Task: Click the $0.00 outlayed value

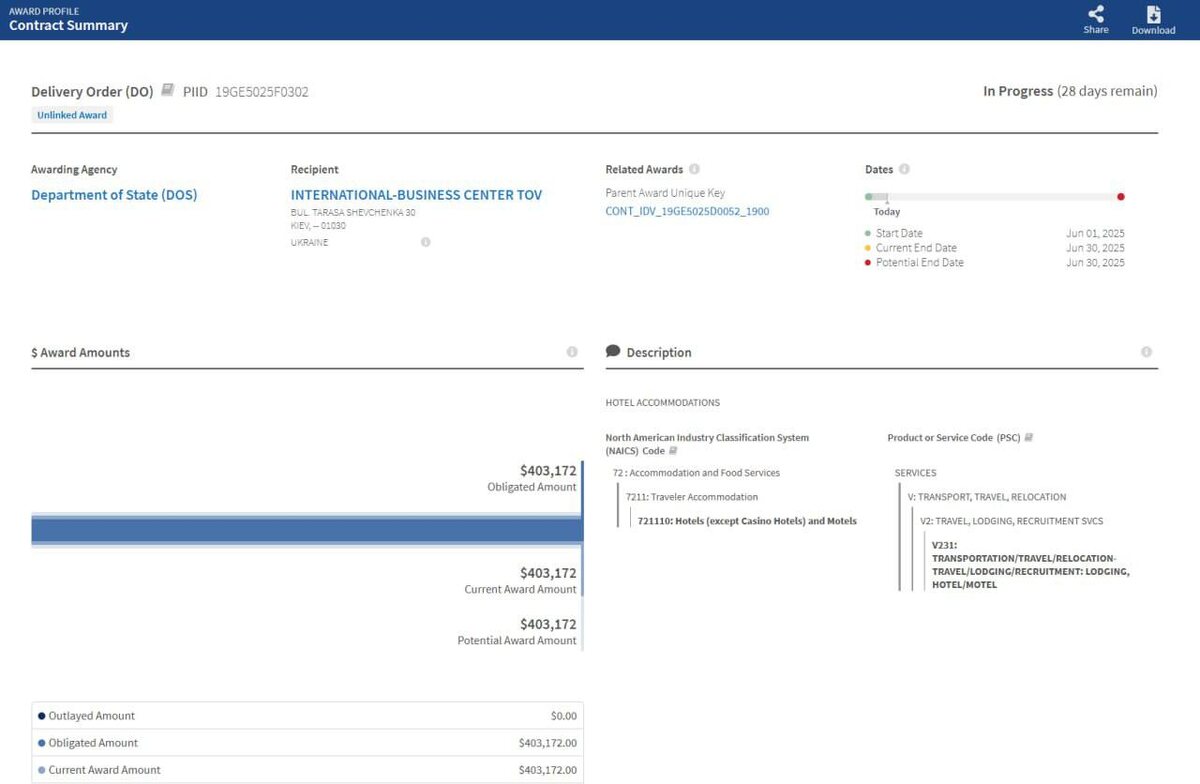Action: point(564,716)
